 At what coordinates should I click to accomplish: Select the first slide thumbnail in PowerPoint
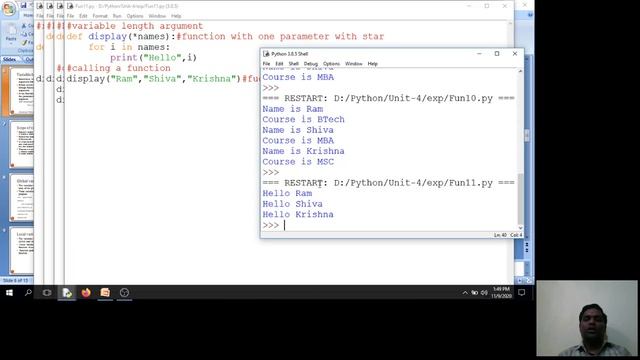(22, 92)
